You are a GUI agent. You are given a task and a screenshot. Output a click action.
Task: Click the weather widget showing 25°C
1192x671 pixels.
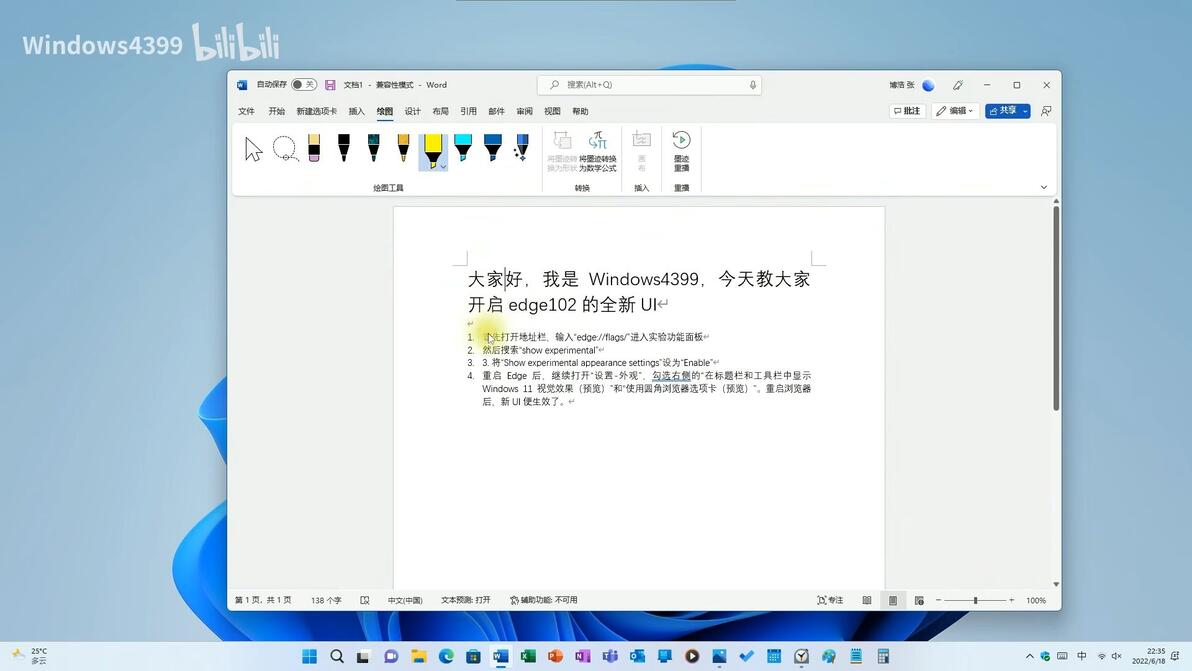click(x=30, y=656)
